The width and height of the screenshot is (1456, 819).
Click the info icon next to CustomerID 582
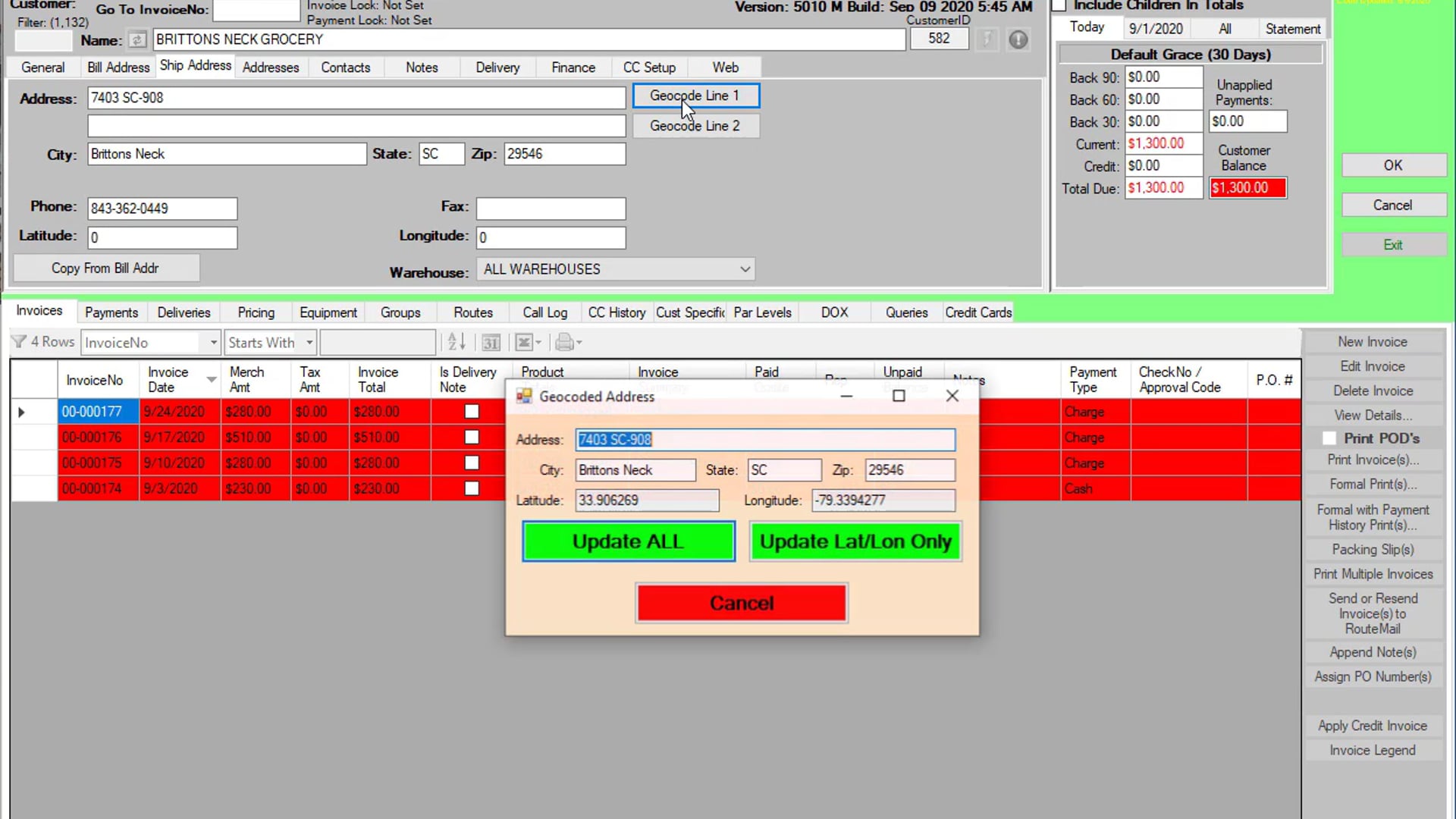1018,39
